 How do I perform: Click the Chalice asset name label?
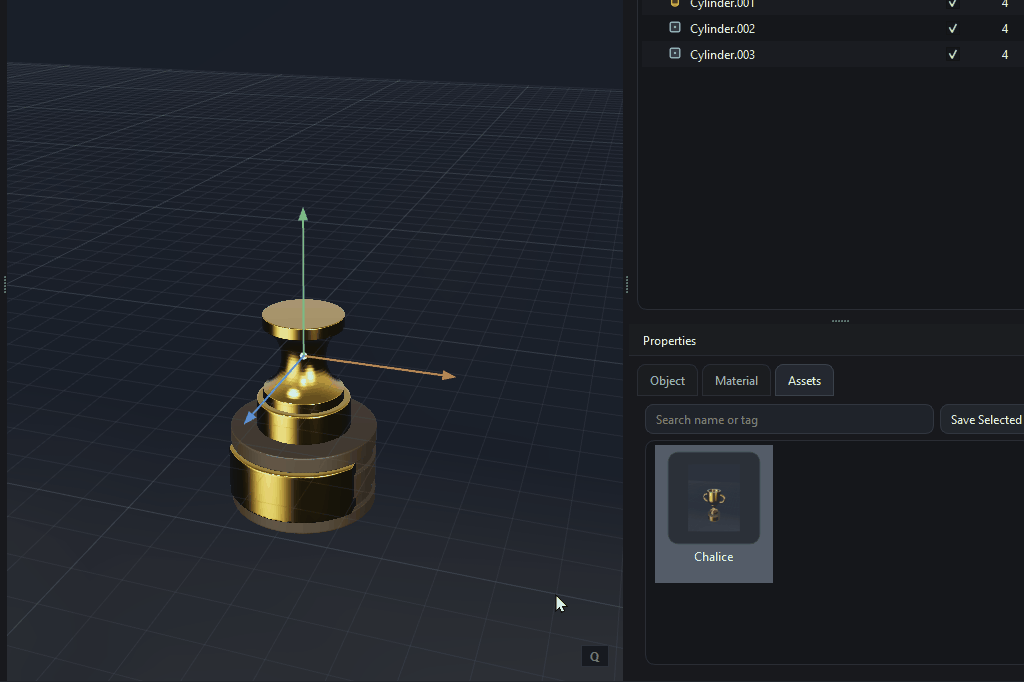(713, 557)
